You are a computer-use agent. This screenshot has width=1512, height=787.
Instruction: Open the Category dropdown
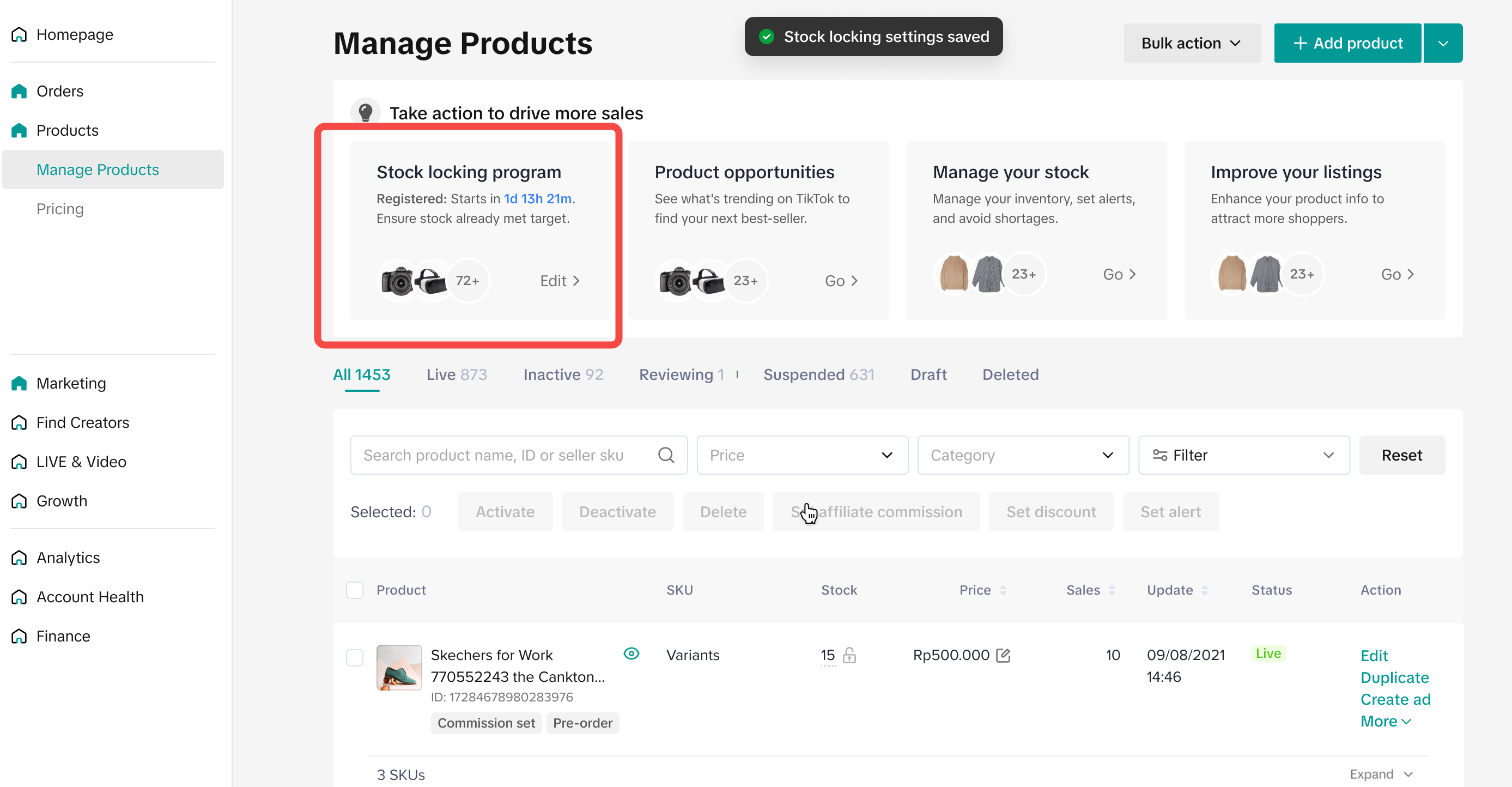point(1023,455)
